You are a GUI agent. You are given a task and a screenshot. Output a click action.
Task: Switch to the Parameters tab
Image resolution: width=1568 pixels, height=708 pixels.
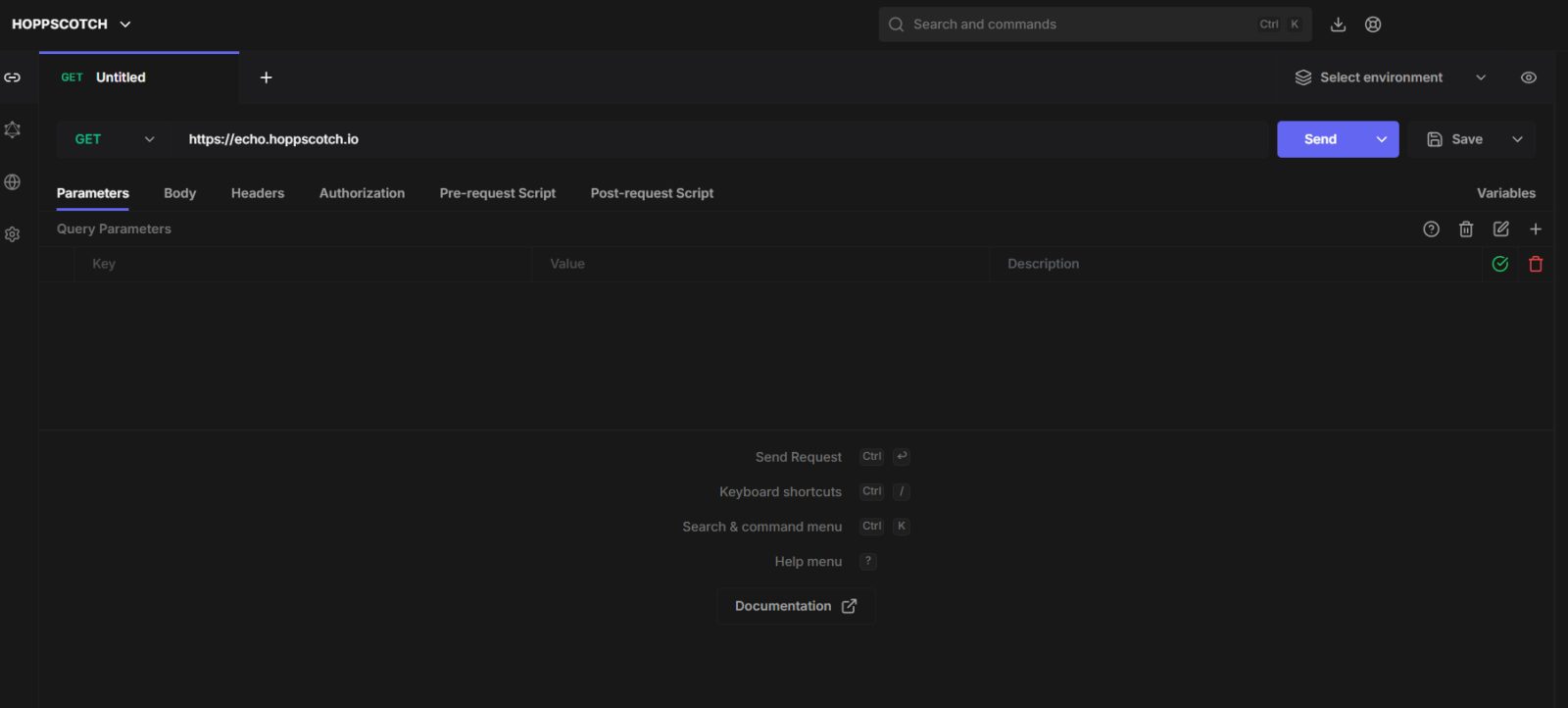pos(93,193)
